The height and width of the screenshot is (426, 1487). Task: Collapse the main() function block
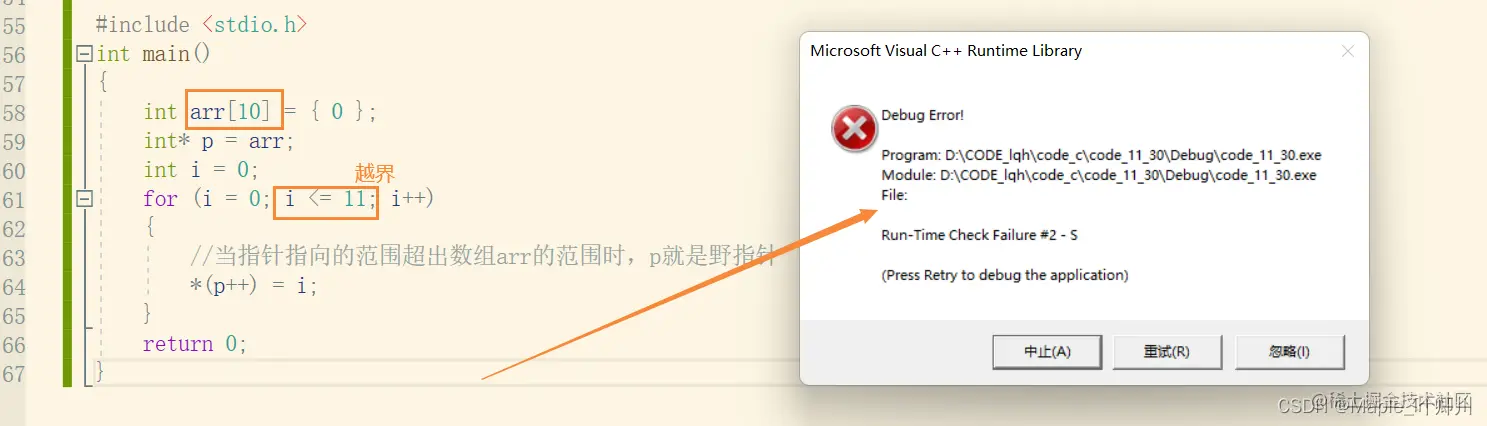tap(85, 54)
